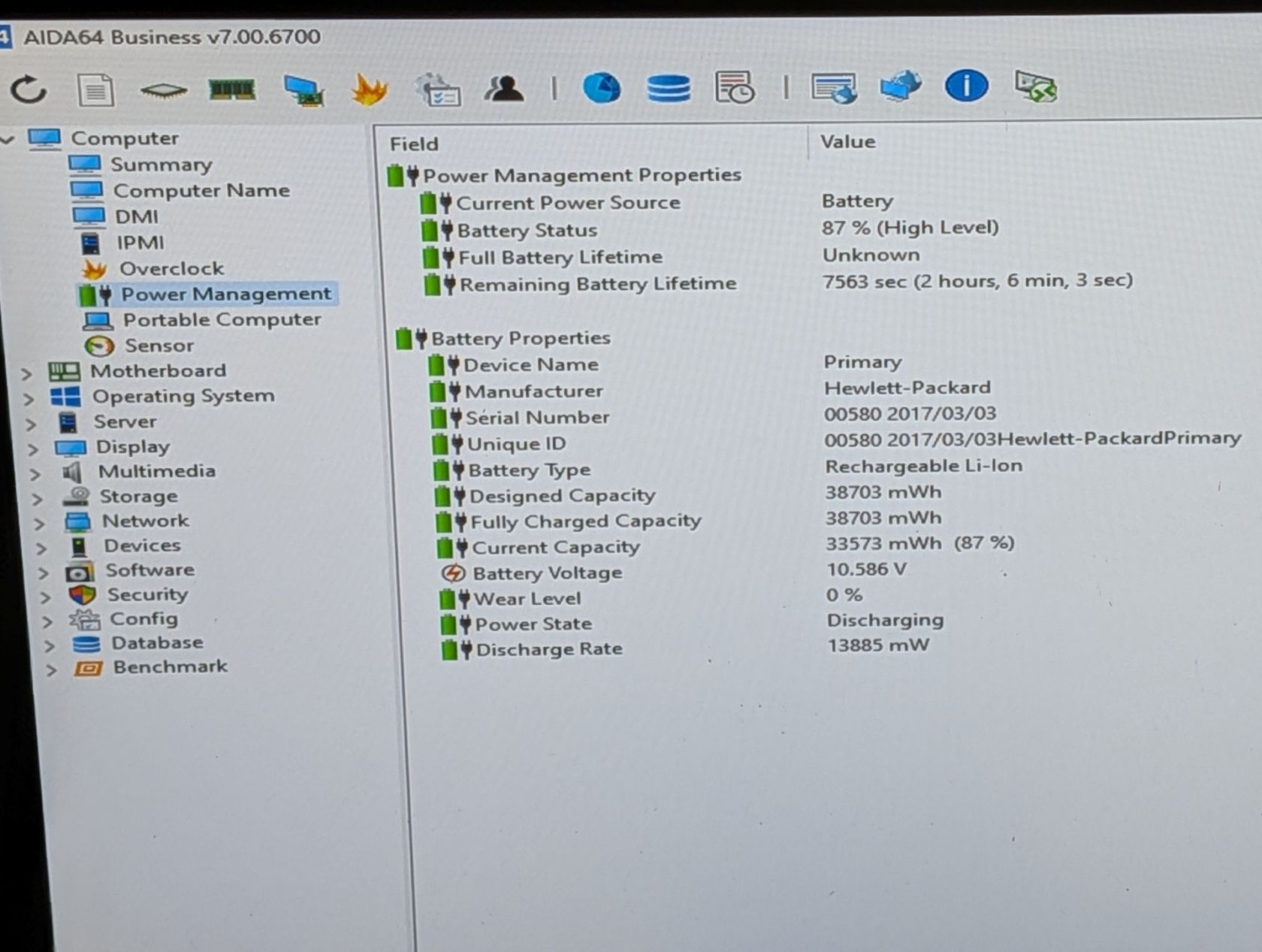The width and height of the screenshot is (1262, 952).
Task: Expand the Operating System tree node
Action: tap(29, 399)
